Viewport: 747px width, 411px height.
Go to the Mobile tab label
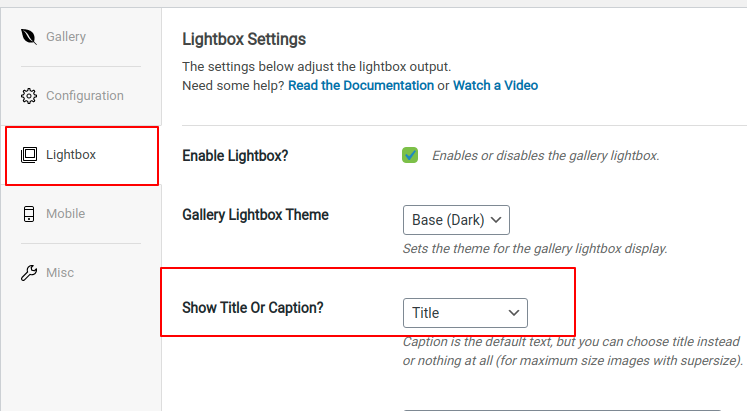coord(66,214)
